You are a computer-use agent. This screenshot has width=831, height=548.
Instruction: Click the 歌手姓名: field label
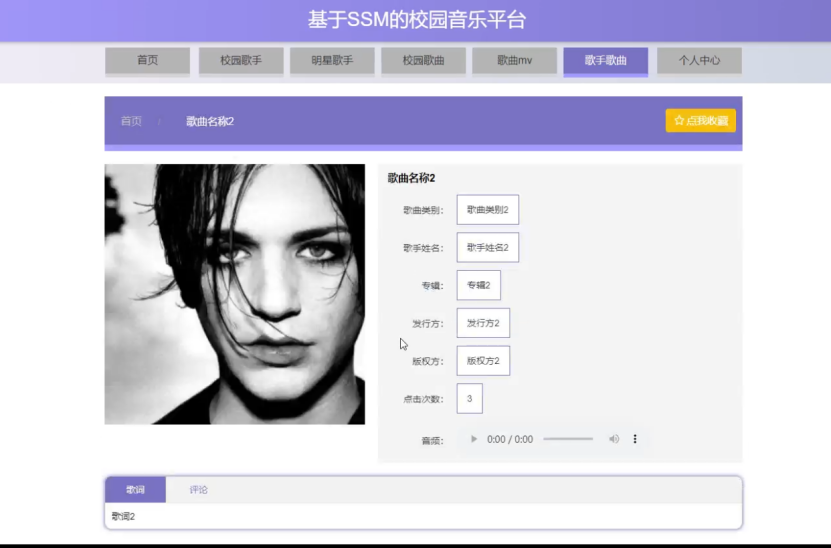pyautogui.click(x=423, y=248)
